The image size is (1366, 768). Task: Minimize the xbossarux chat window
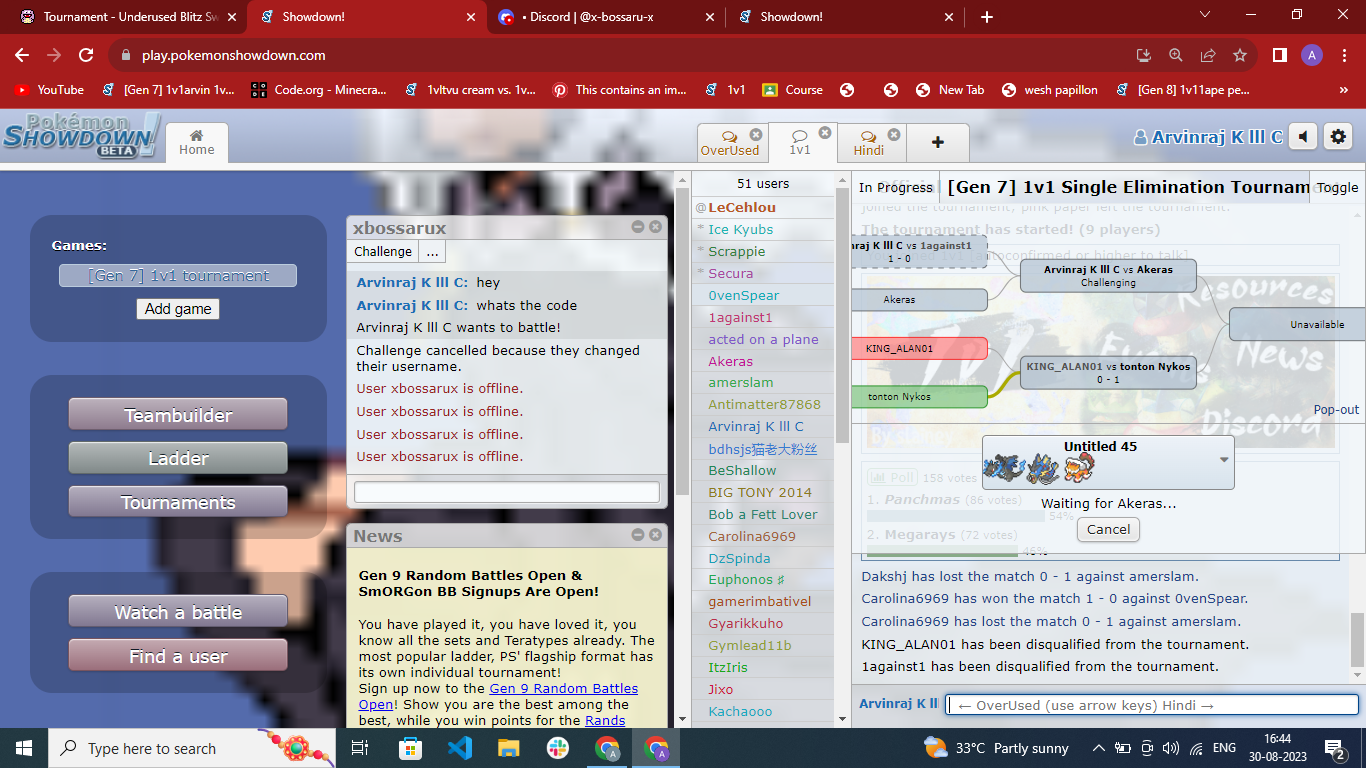coord(638,227)
